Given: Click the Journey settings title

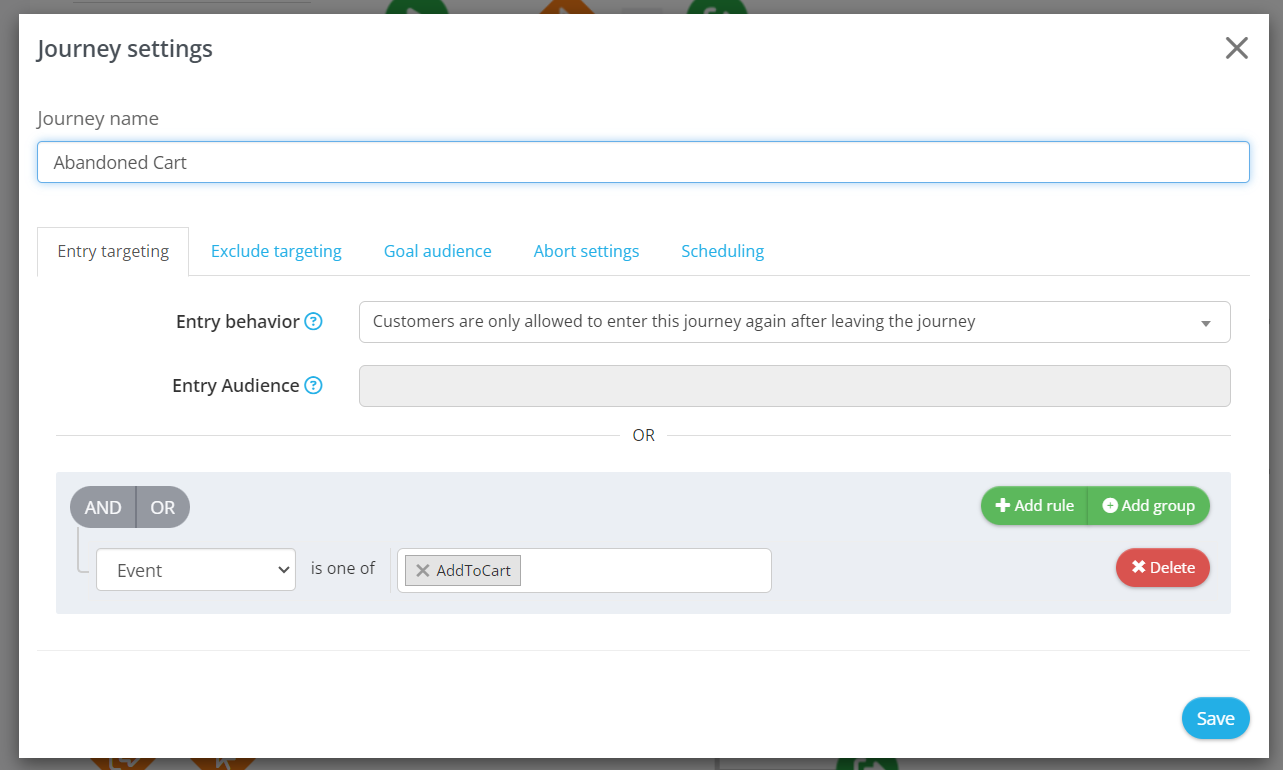Looking at the screenshot, I should (x=125, y=48).
